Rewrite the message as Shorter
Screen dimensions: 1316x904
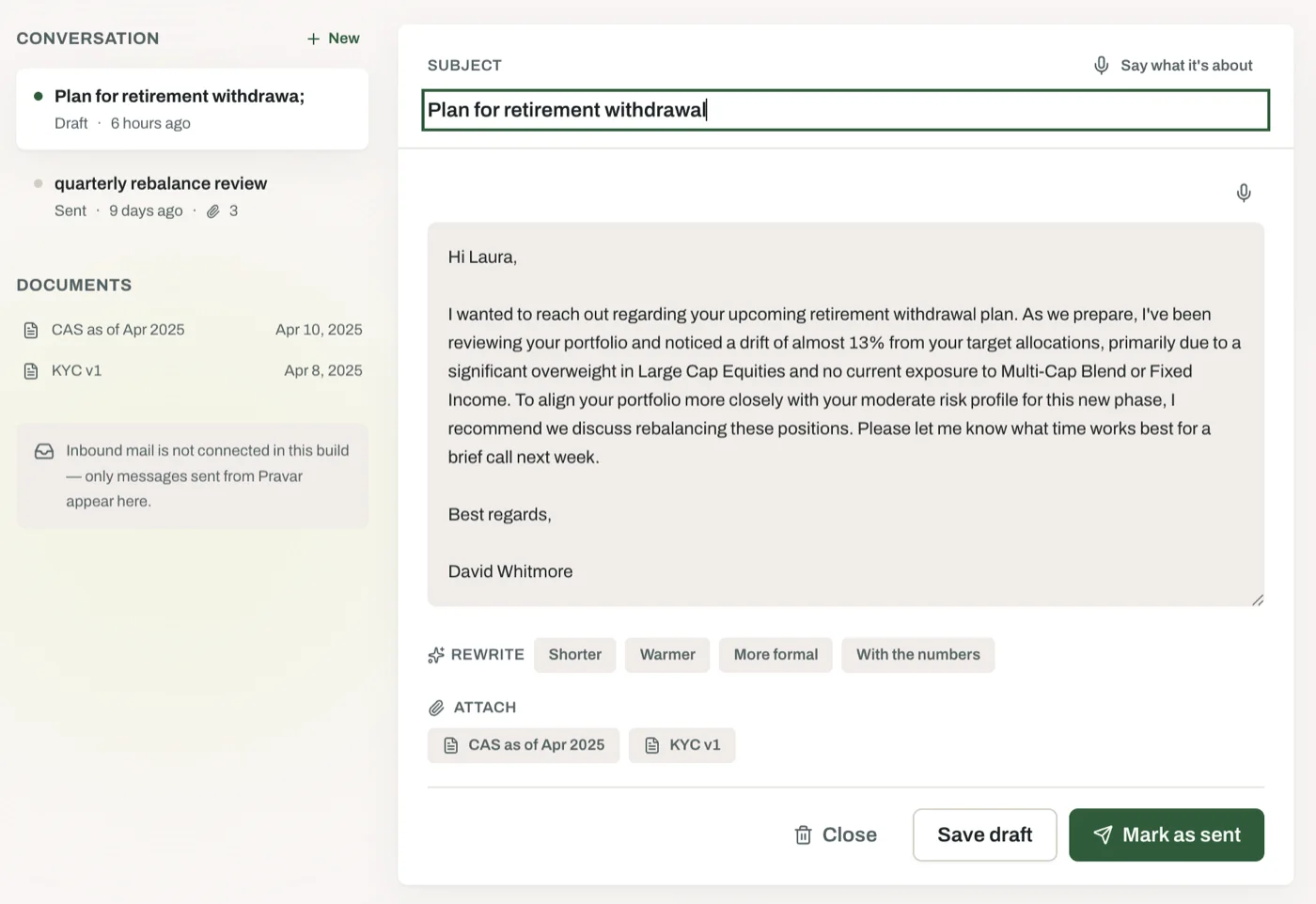575,655
